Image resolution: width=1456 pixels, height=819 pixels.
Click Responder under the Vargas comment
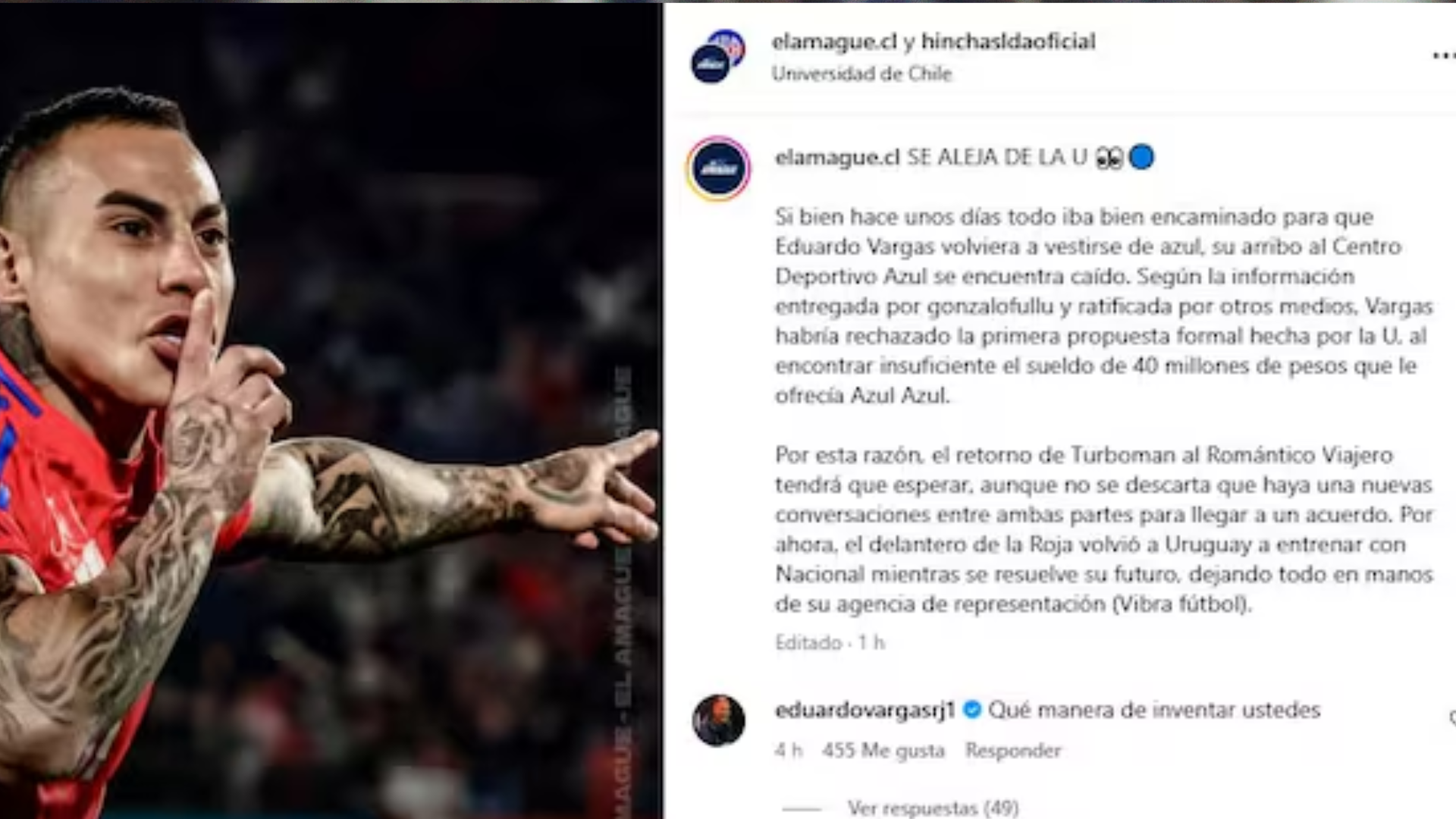coord(1013,750)
